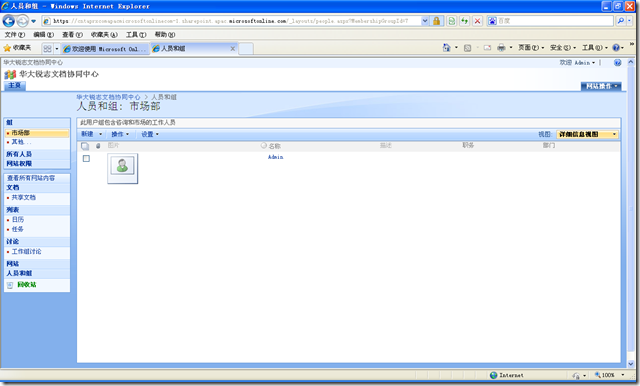Click the Read mail icon
The width and height of the screenshot is (640, 386).
[487, 48]
